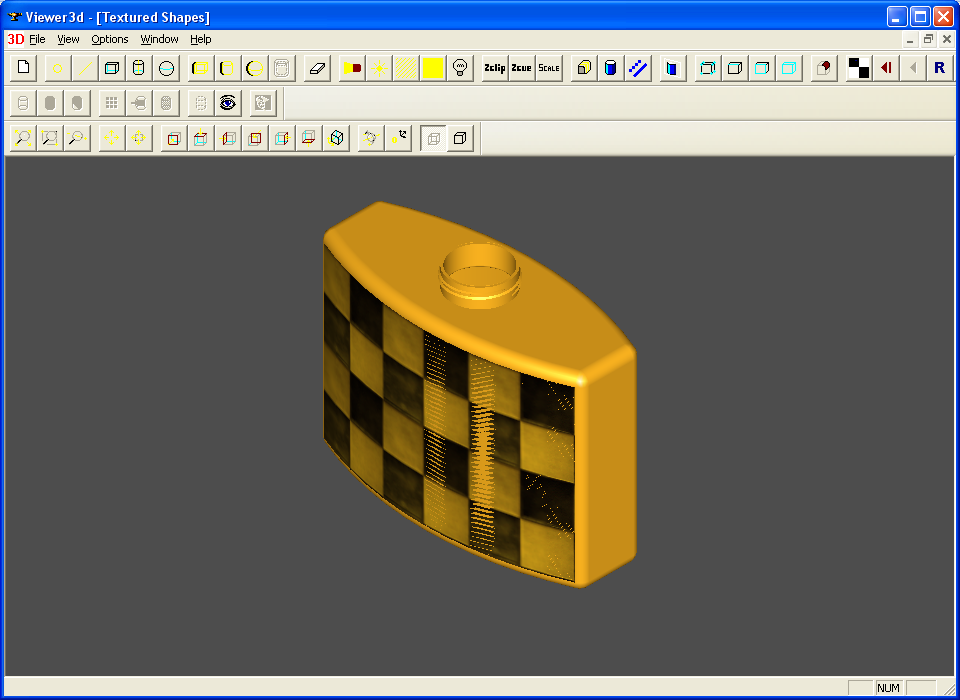Click the magnifier fit-all zoom icon
The image size is (960, 700).
click(24, 138)
